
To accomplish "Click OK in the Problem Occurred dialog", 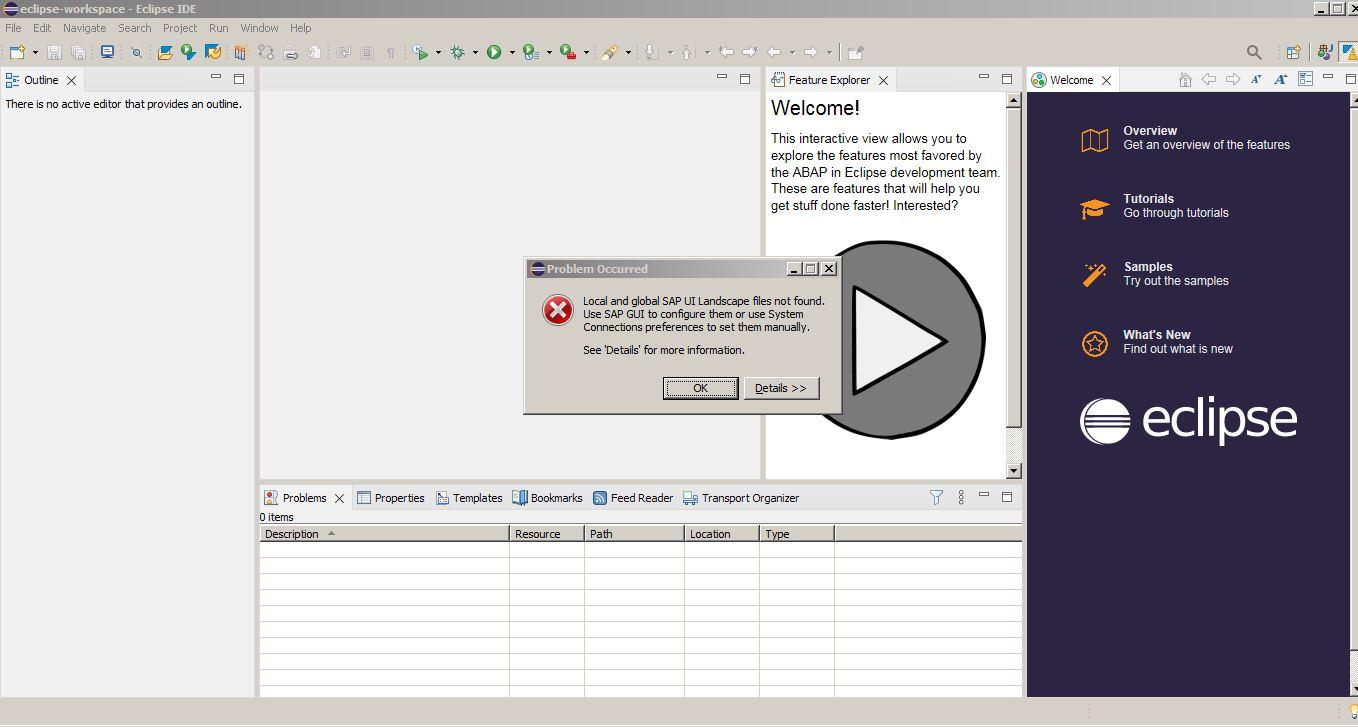I will (700, 388).
